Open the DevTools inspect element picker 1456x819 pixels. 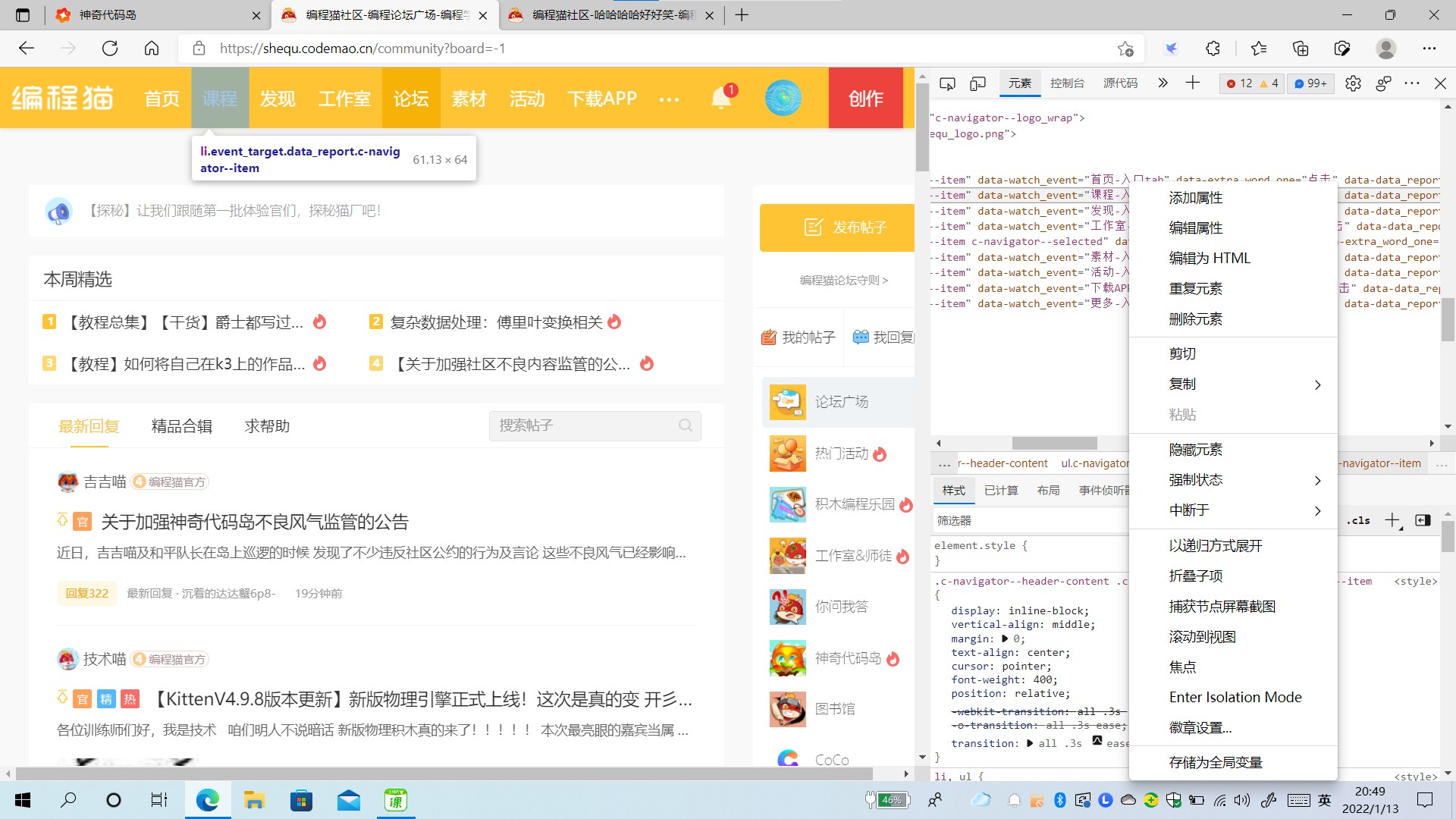[947, 83]
